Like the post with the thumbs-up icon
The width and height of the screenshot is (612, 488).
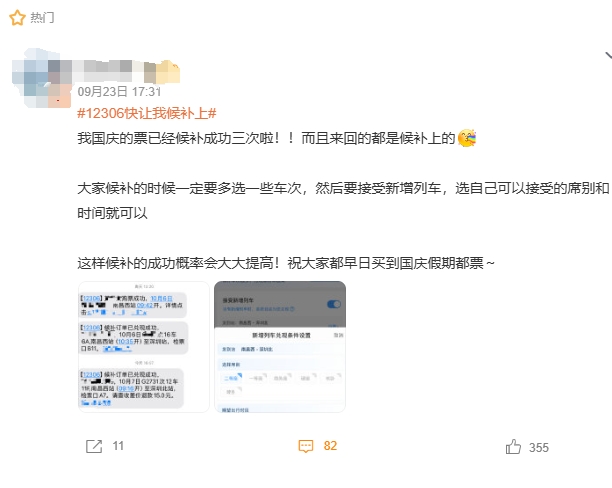(513, 447)
